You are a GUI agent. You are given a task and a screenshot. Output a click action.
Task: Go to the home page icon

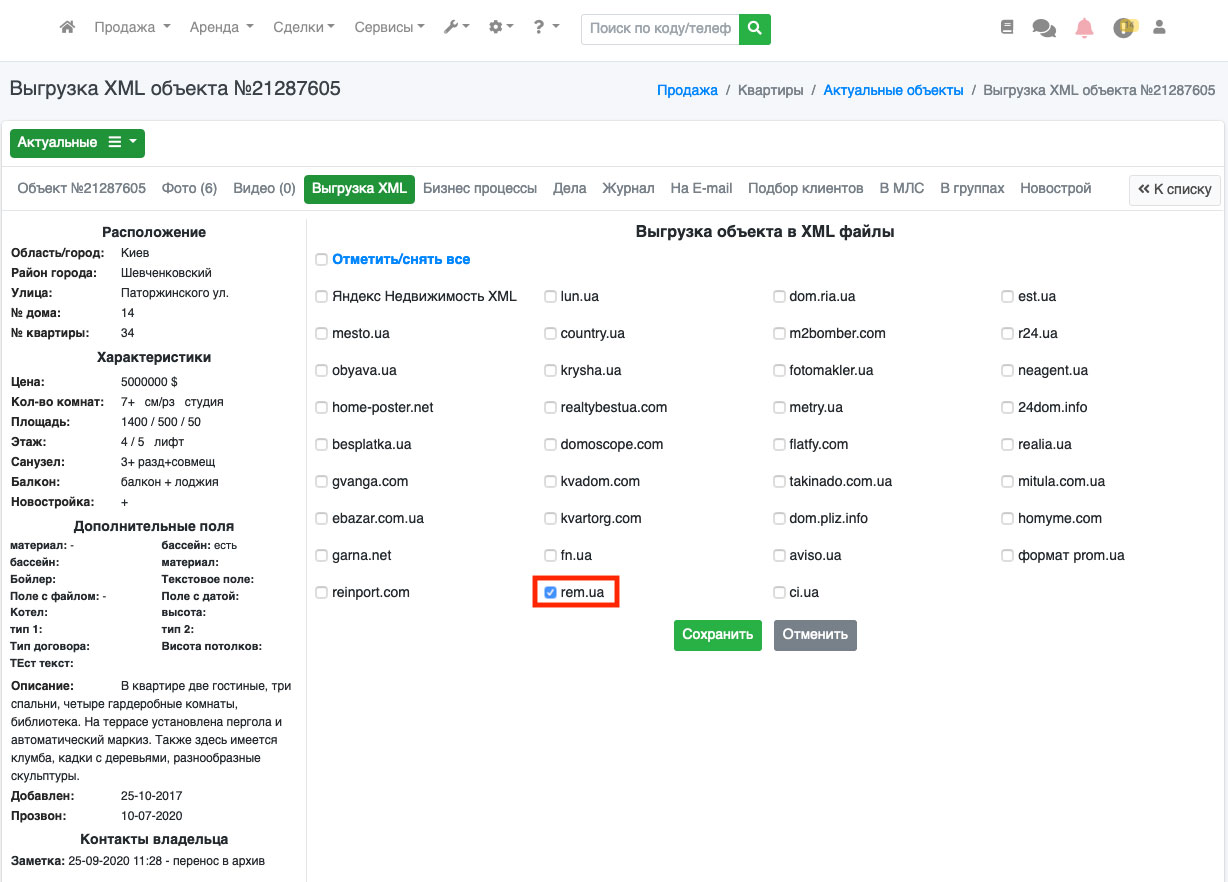68,28
